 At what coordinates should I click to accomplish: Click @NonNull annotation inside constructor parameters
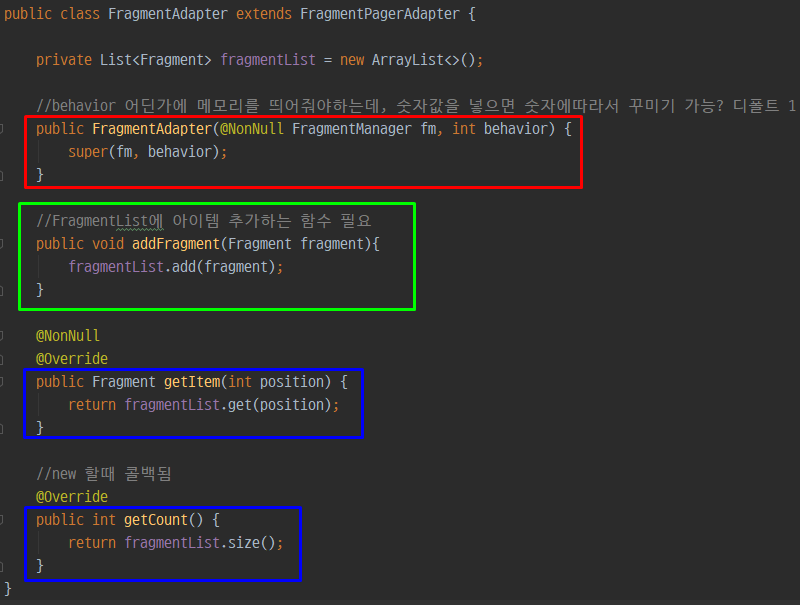tap(252, 129)
